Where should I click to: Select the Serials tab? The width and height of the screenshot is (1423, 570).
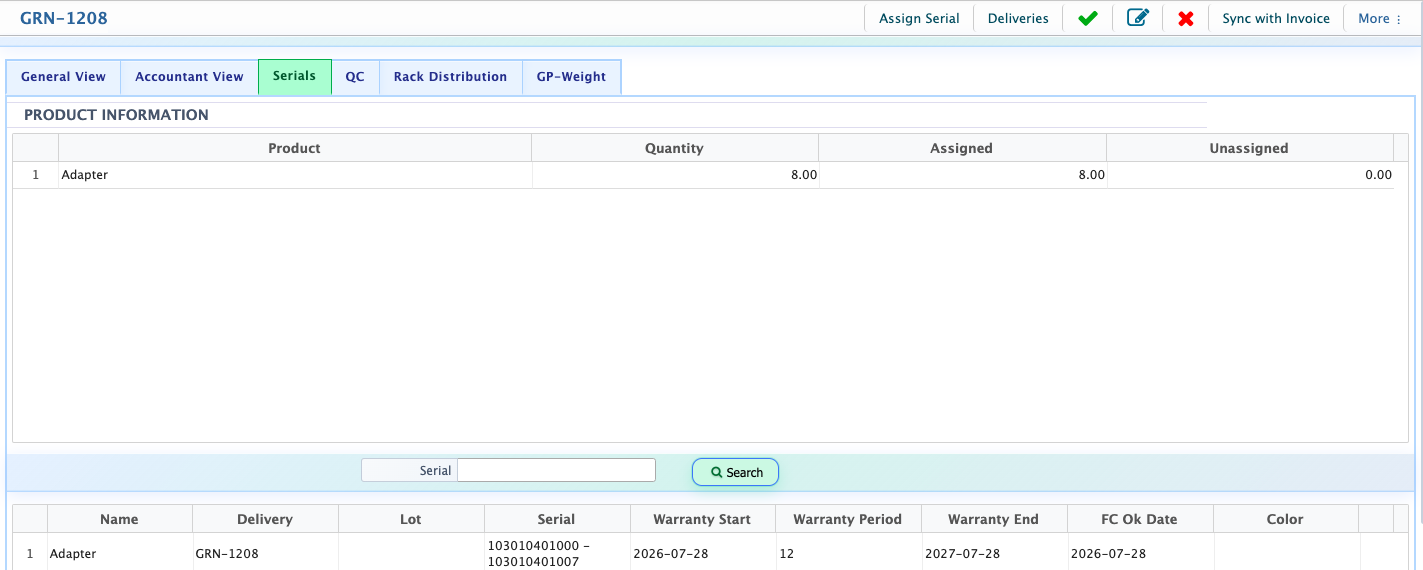294,77
